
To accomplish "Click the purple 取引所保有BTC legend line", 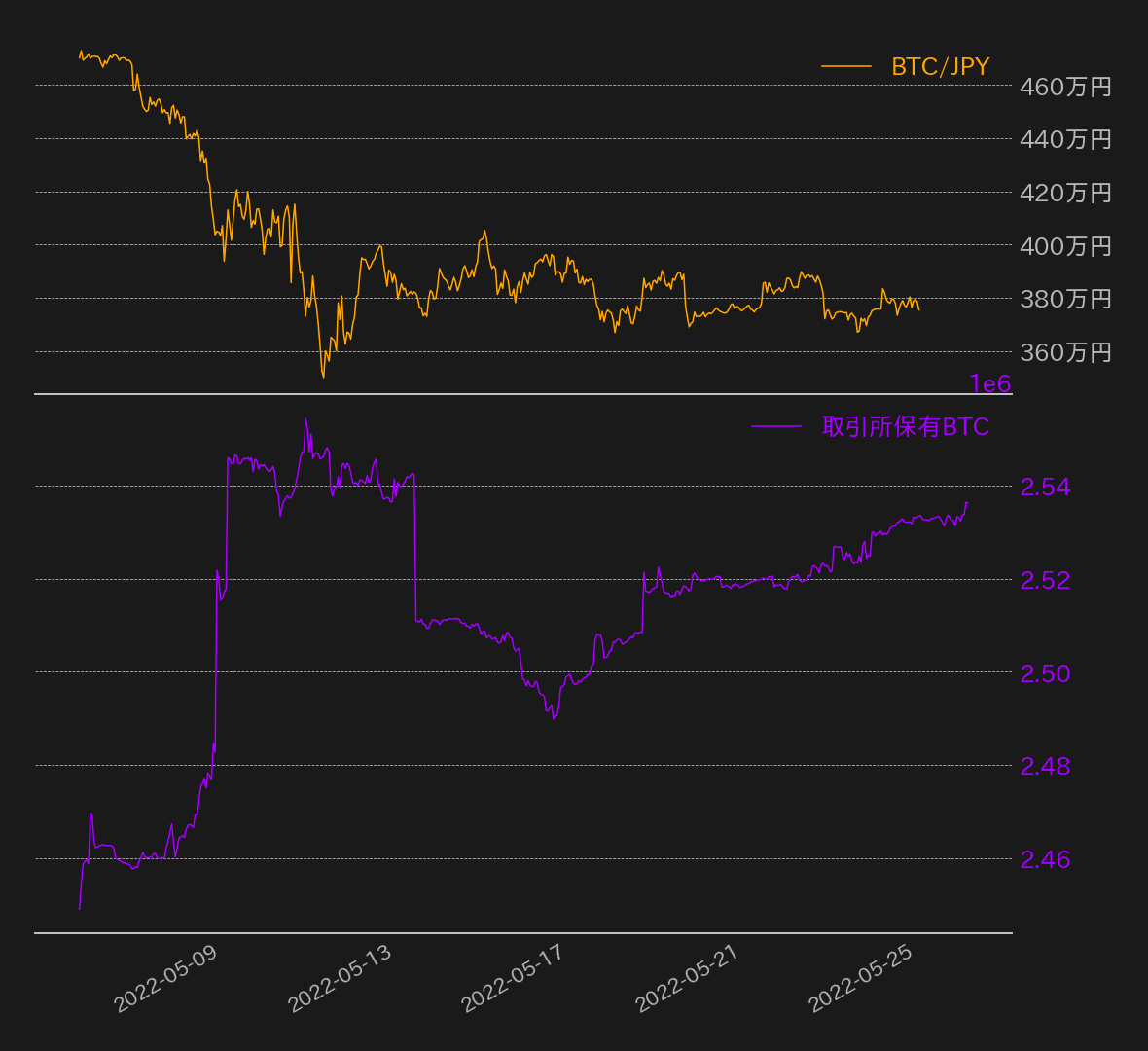I will tap(776, 426).
